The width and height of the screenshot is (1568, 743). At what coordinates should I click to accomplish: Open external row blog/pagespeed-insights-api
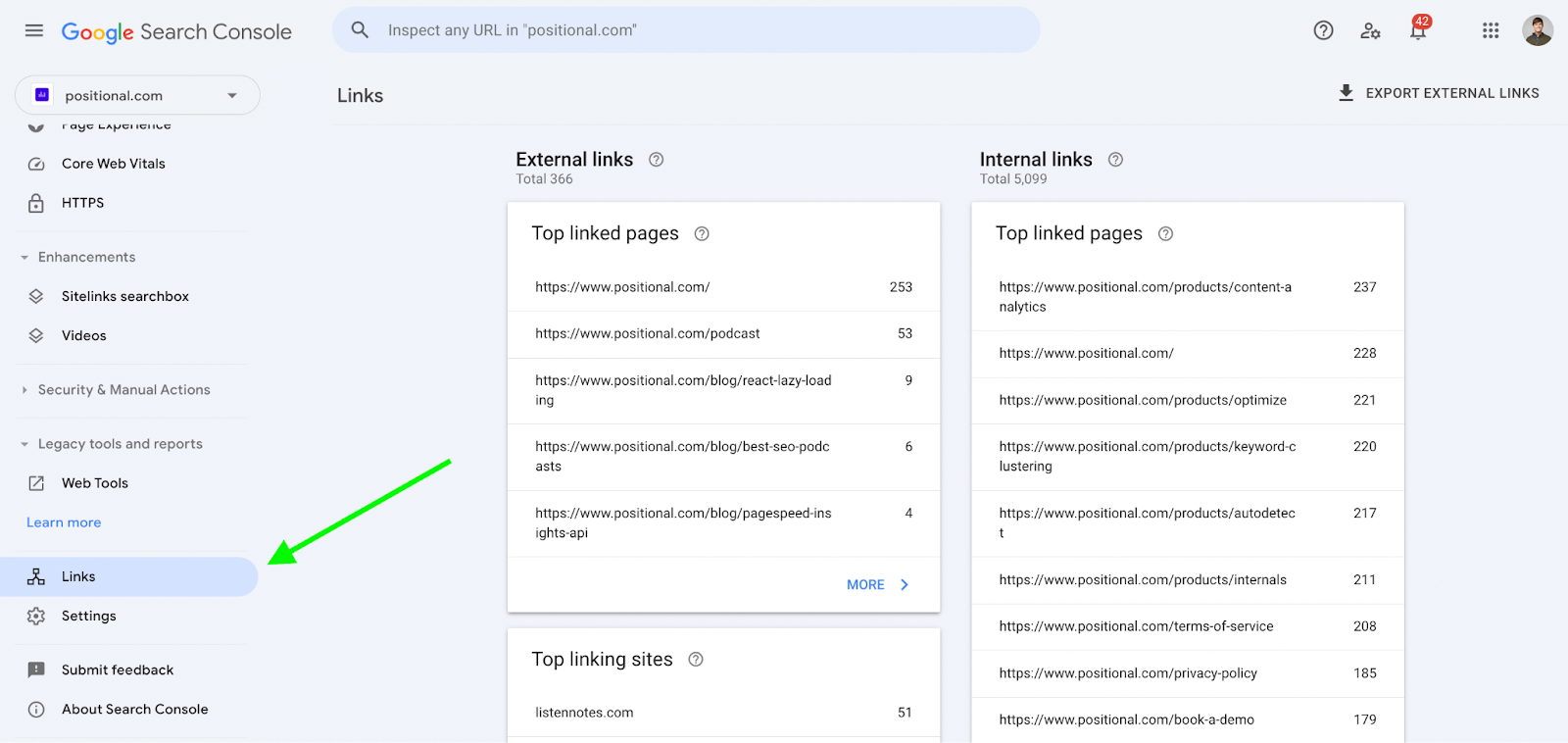pyautogui.click(x=724, y=523)
